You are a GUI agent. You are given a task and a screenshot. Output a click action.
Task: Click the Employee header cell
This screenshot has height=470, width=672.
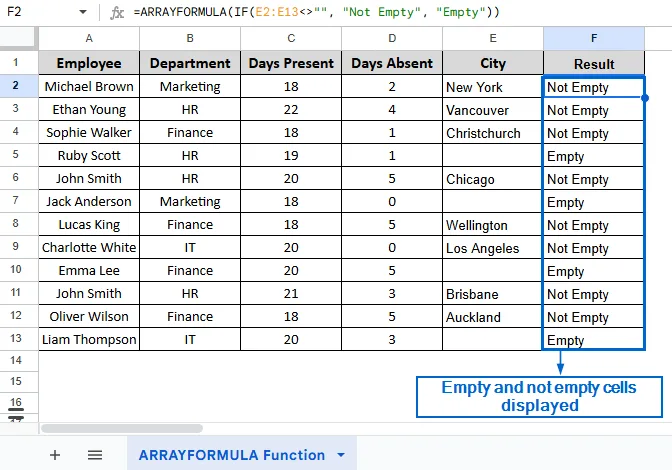(x=89, y=63)
